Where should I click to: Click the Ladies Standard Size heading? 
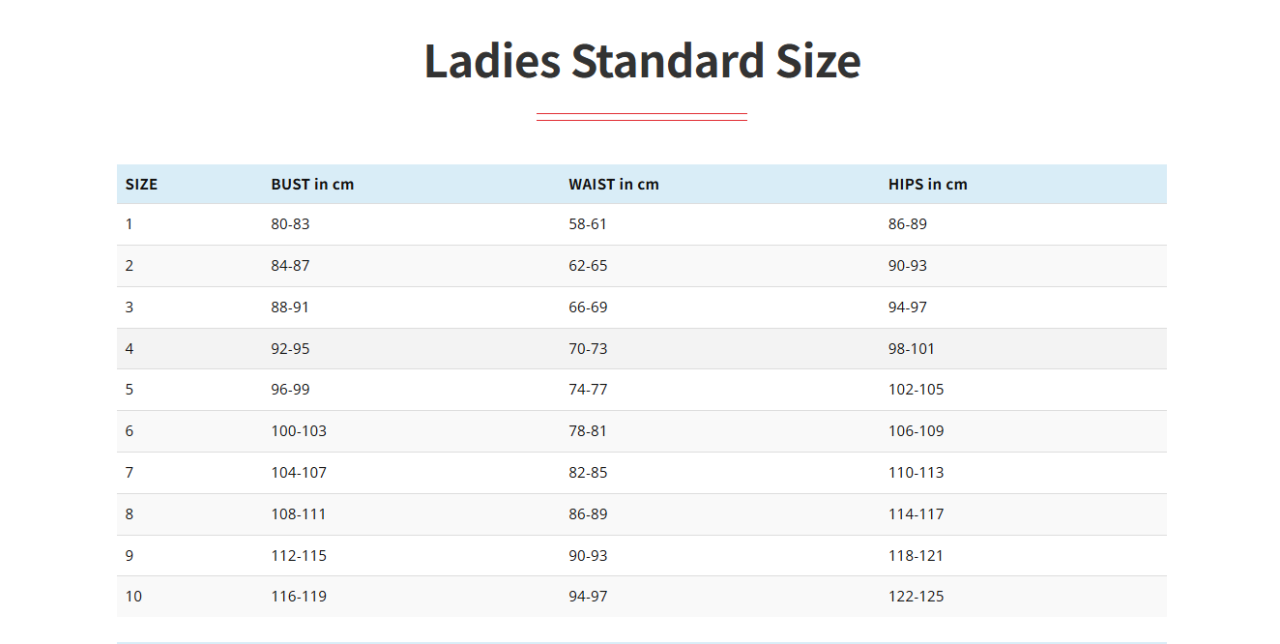pos(642,61)
